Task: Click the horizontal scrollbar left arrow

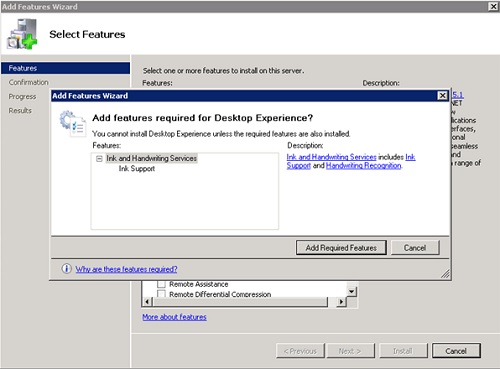Action: pyautogui.click(x=147, y=302)
